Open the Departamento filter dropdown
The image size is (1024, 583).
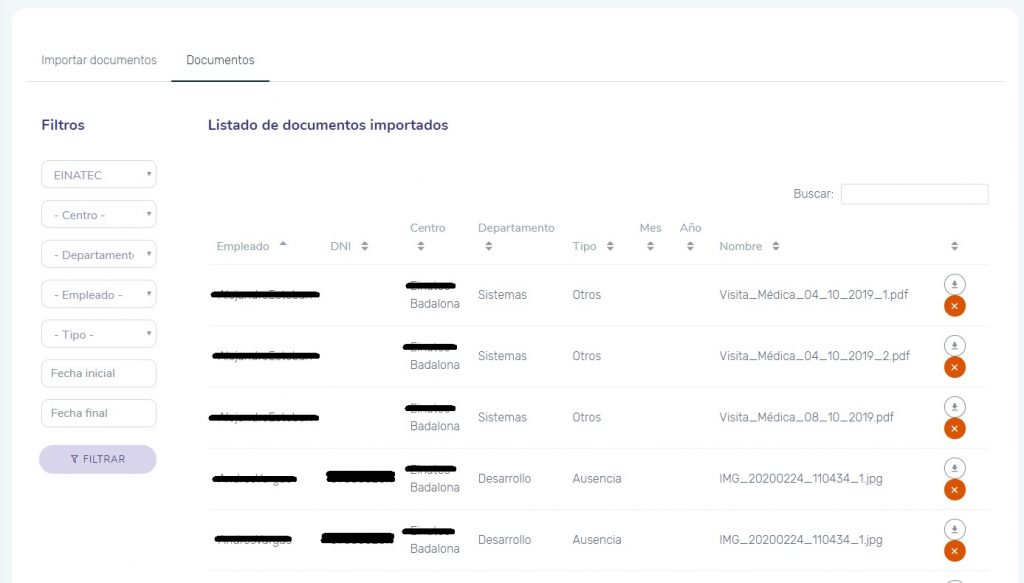98,255
